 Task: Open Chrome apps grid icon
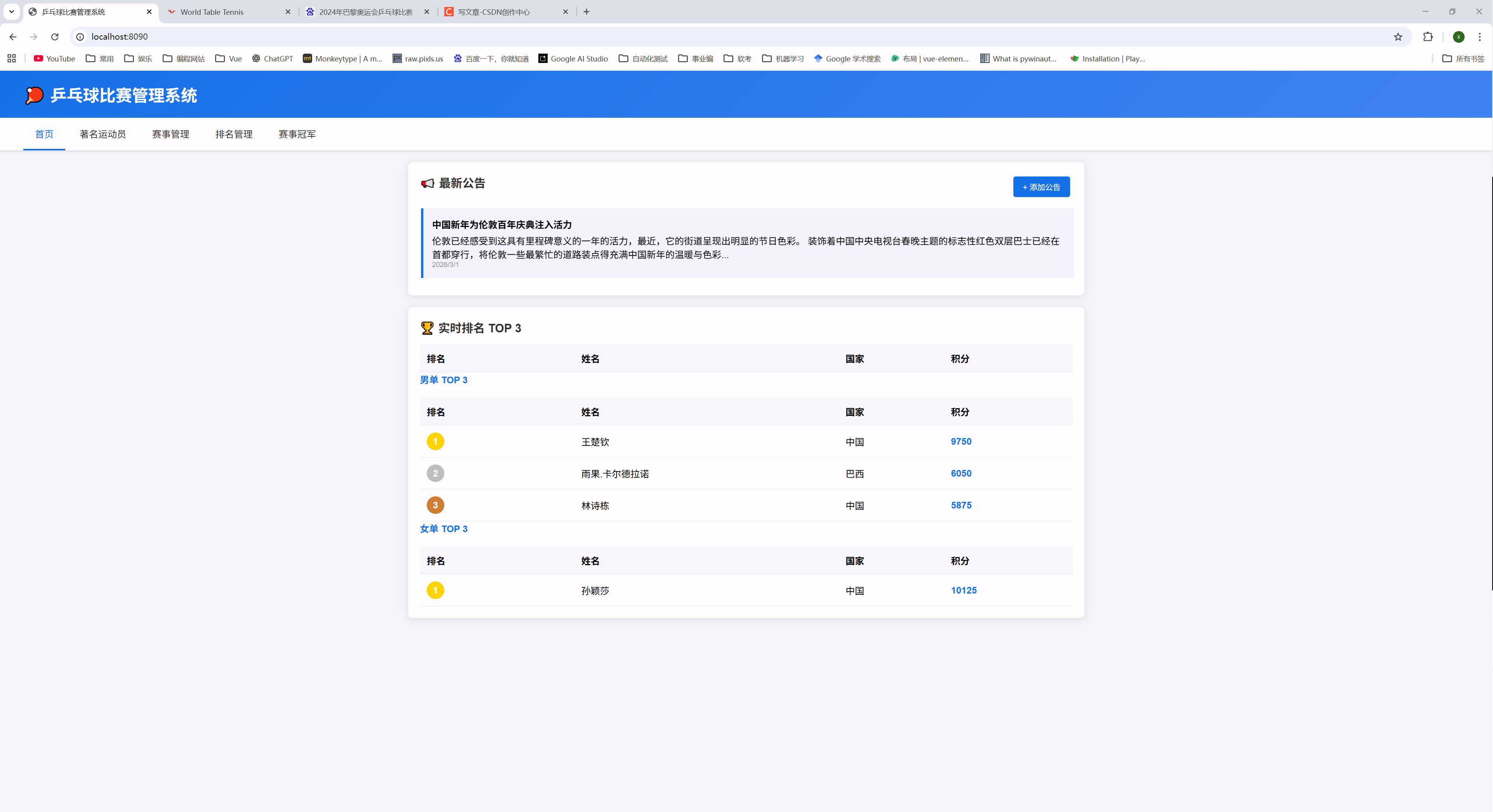(12, 59)
